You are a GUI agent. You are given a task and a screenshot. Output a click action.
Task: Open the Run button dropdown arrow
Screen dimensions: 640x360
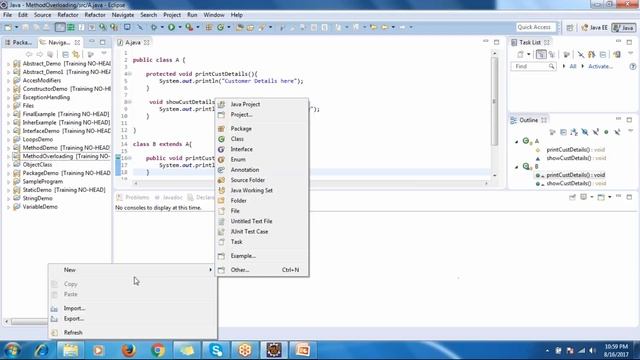(x=180, y=27)
